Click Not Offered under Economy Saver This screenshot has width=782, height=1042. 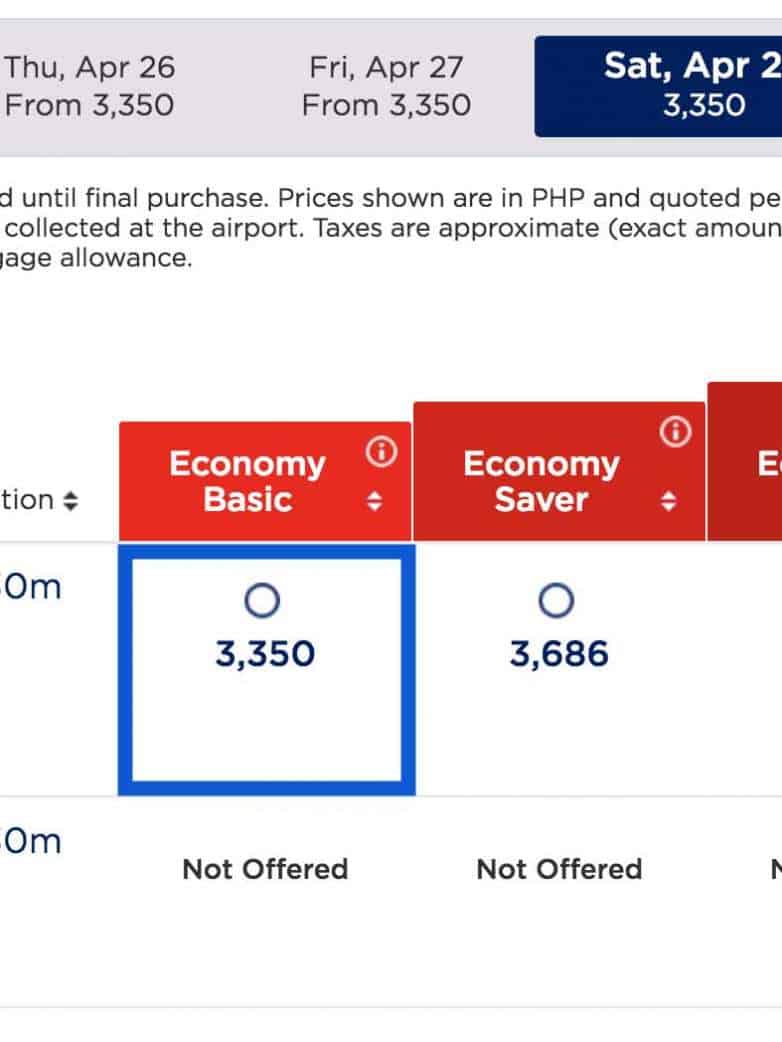click(559, 869)
